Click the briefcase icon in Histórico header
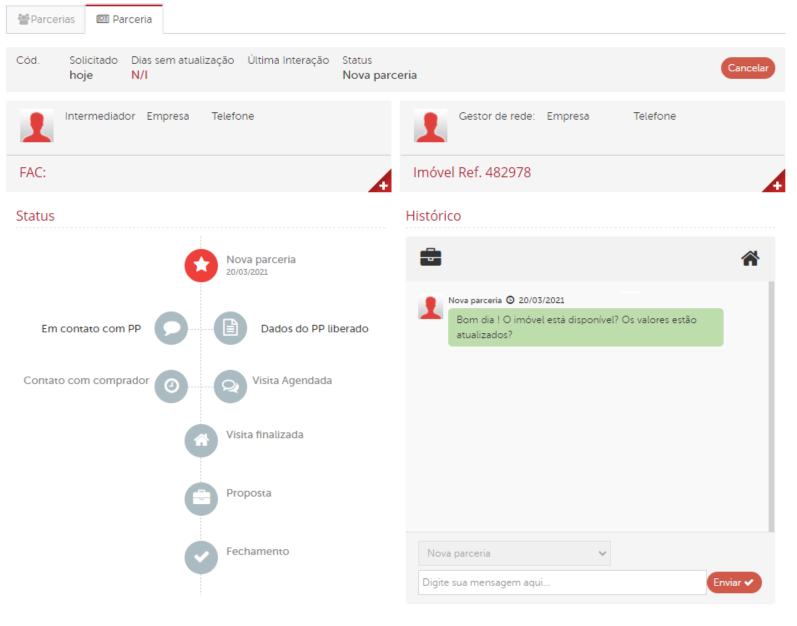The image size is (797, 626). (431, 258)
